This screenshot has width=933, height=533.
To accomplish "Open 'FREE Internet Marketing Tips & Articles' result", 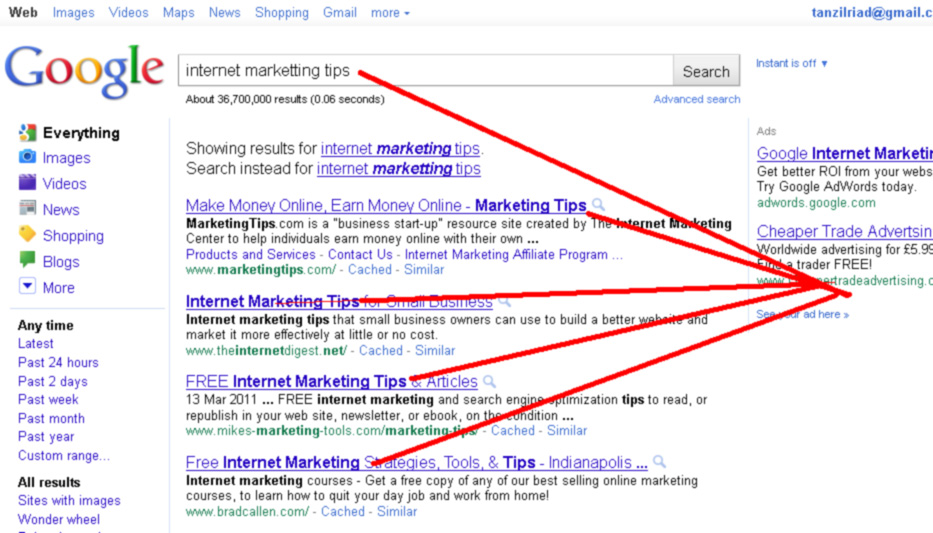I will pos(331,381).
